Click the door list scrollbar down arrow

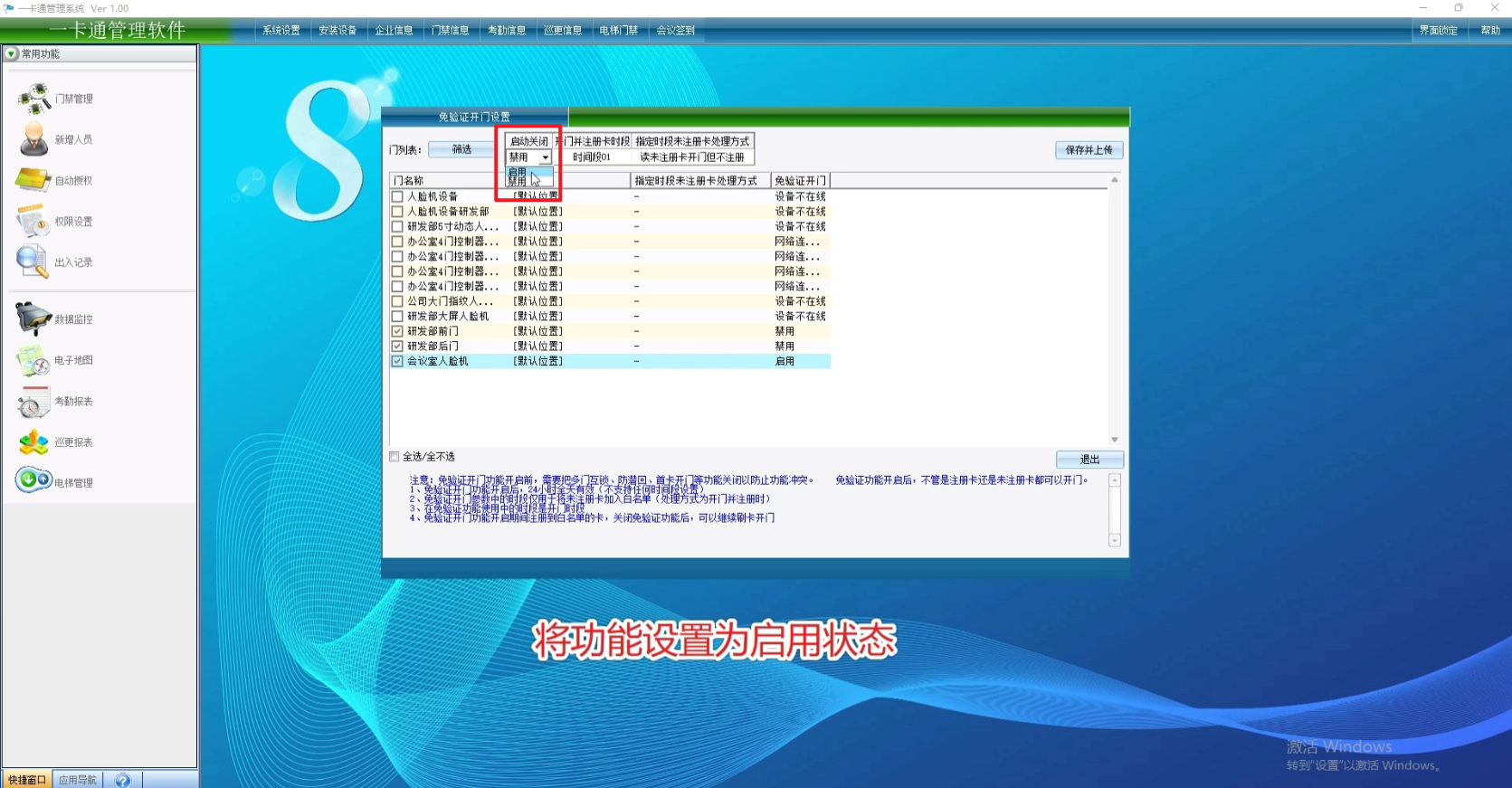coord(1115,440)
